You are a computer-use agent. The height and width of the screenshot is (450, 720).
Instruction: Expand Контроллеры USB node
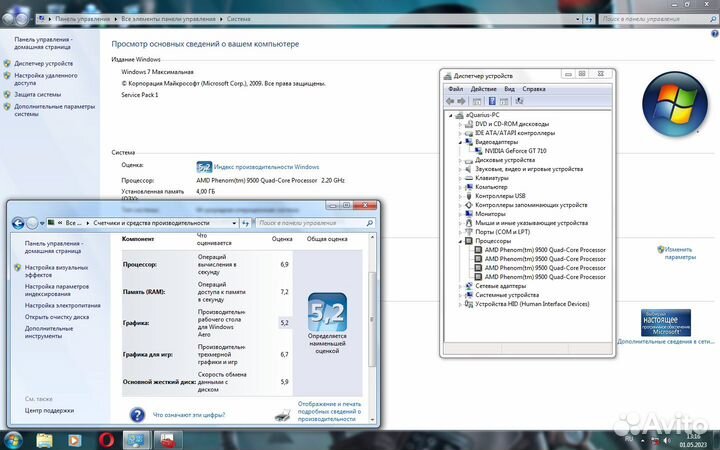pyautogui.click(x=460, y=196)
